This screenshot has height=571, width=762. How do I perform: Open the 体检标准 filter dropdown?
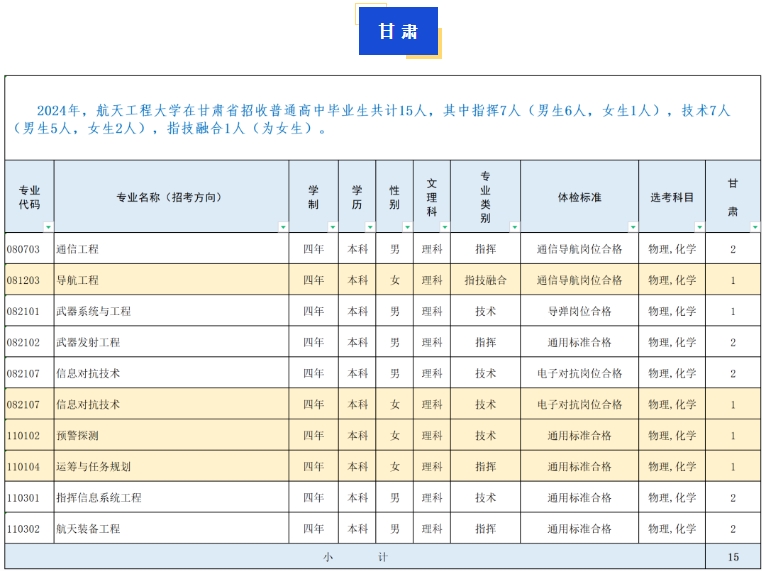pyautogui.click(x=632, y=227)
